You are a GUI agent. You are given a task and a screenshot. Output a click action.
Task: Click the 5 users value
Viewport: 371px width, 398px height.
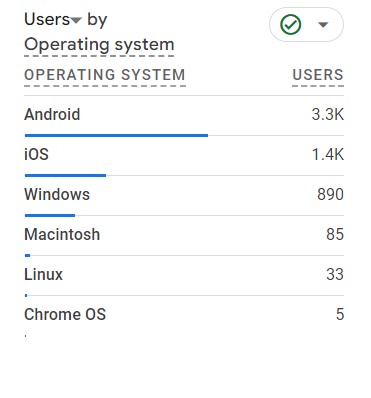[x=340, y=314]
